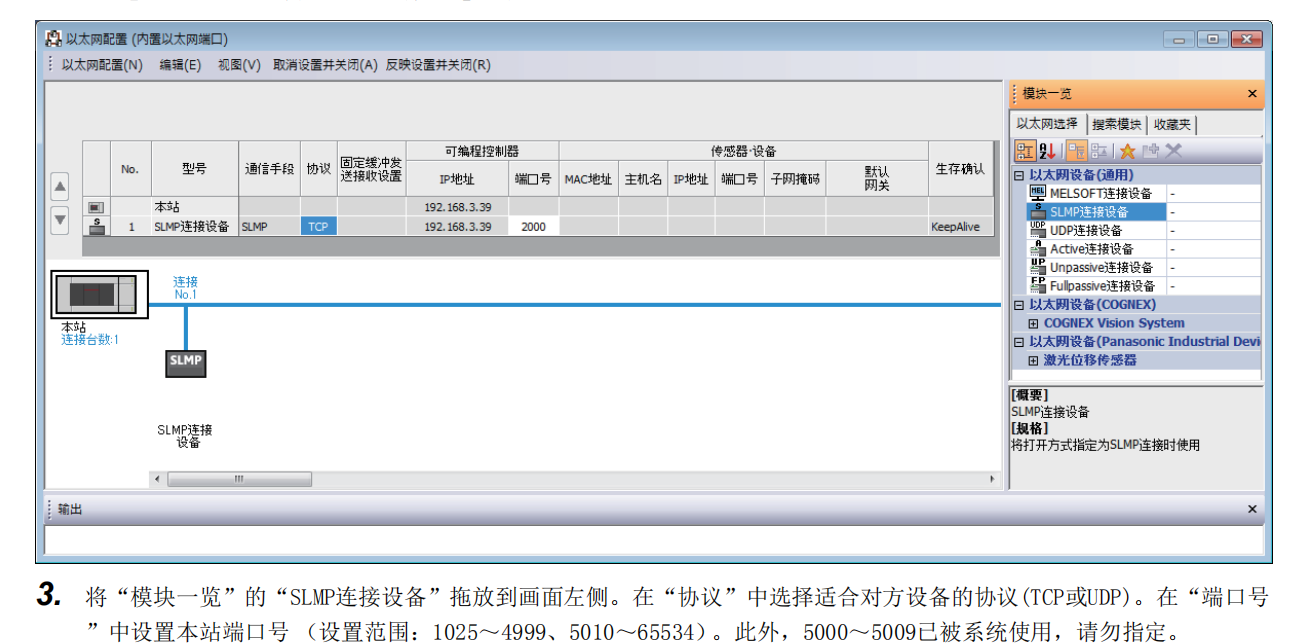Image resolution: width=1304 pixels, height=644 pixels.
Task: Toggle expand-all tree view icon in module toolbar
Action: tap(1076, 151)
